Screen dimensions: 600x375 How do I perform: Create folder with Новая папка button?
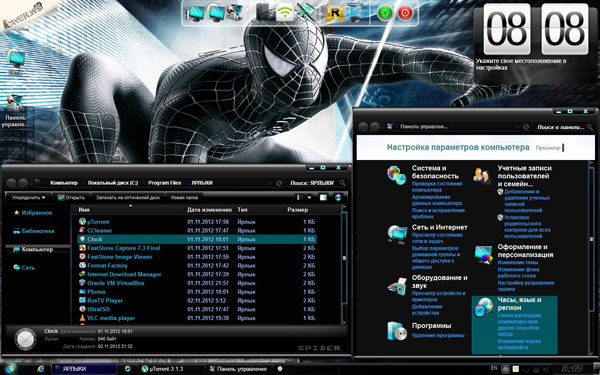coord(184,198)
